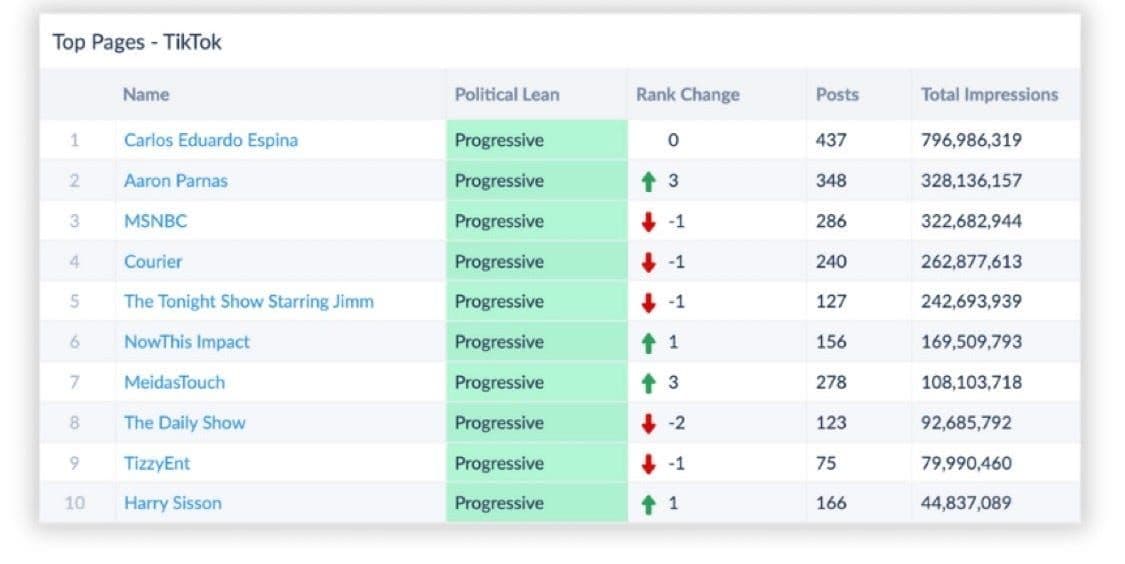Click the red down arrow in TizzyEnt row
Viewport: 1125px width, 564px height.
pyautogui.click(x=648, y=464)
